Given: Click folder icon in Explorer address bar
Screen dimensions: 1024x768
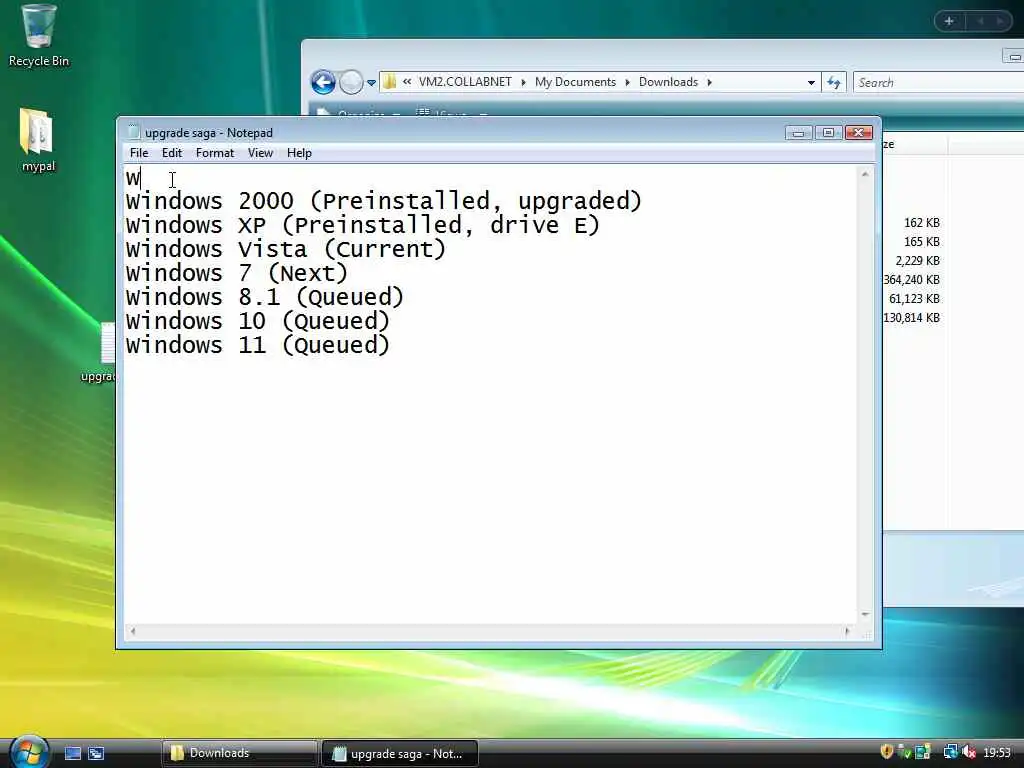Looking at the screenshot, I should 389,82.
